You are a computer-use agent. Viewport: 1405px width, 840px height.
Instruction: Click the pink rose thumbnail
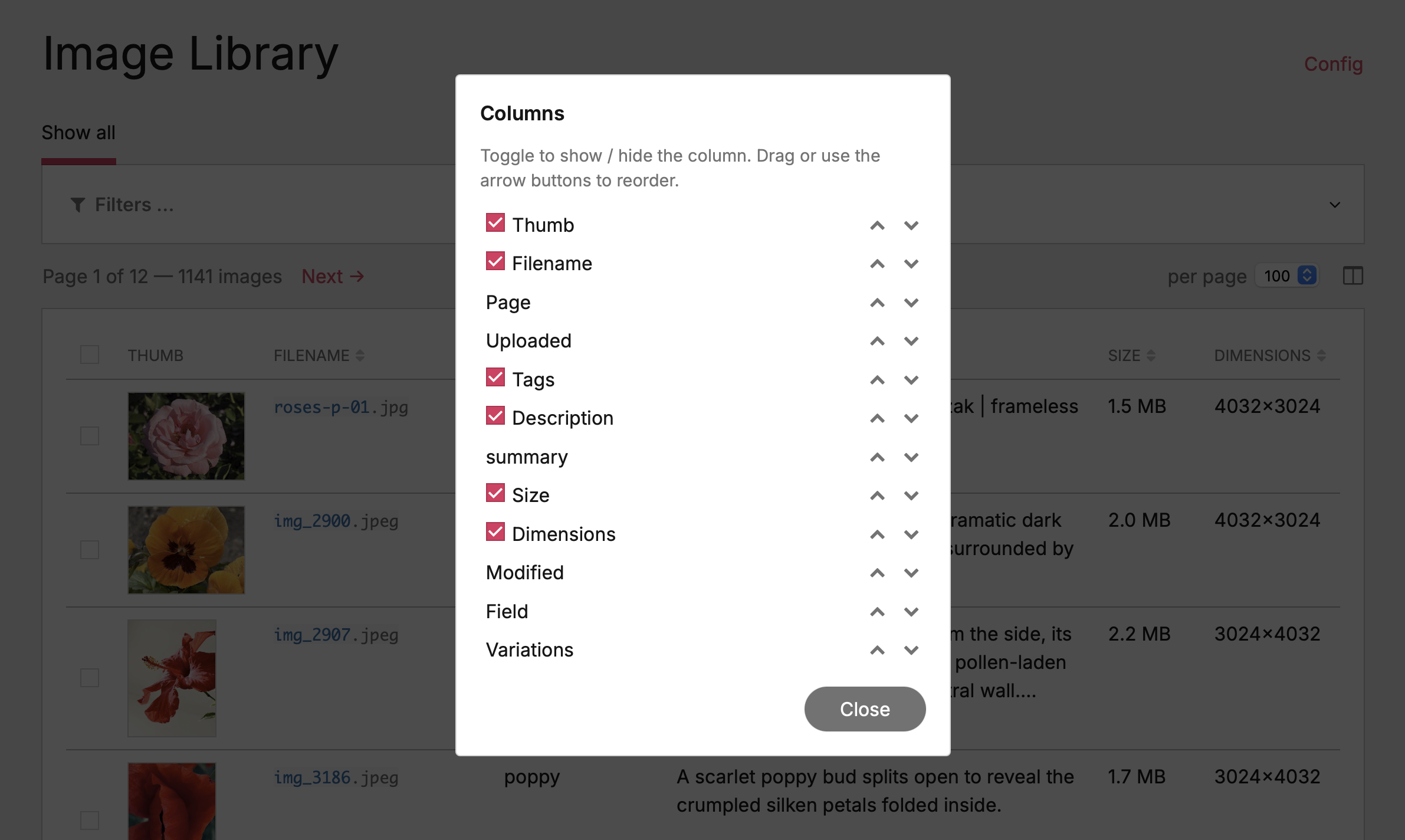pyautogui.click(x=186, y=436)
